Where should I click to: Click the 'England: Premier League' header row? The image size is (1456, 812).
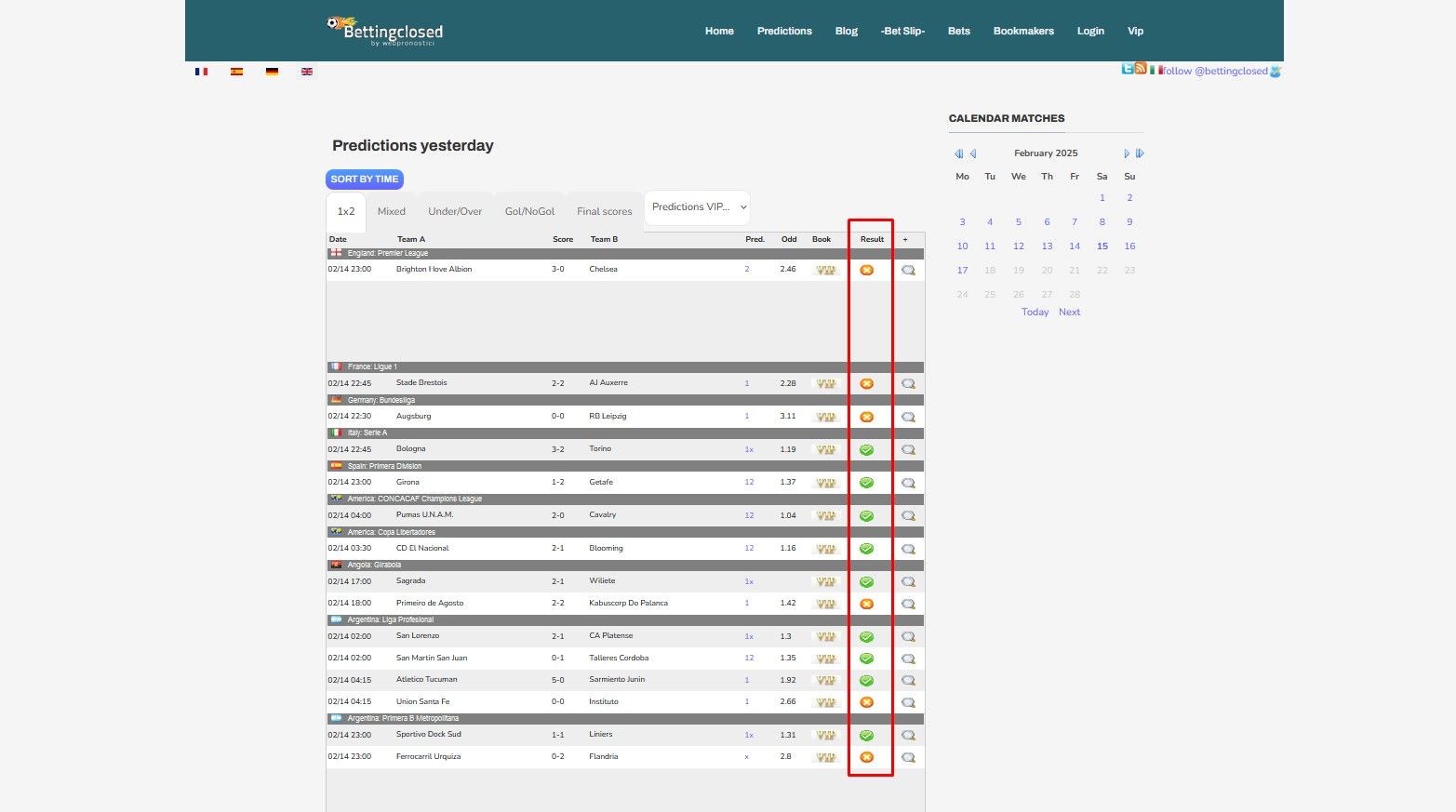pyautogui.click(x=625, y=253)
